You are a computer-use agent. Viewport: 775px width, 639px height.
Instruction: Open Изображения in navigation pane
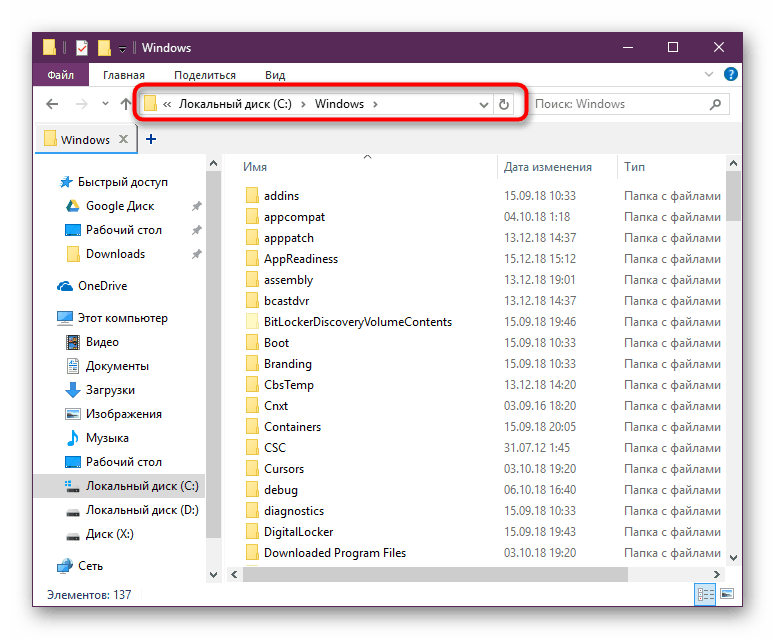114,414
